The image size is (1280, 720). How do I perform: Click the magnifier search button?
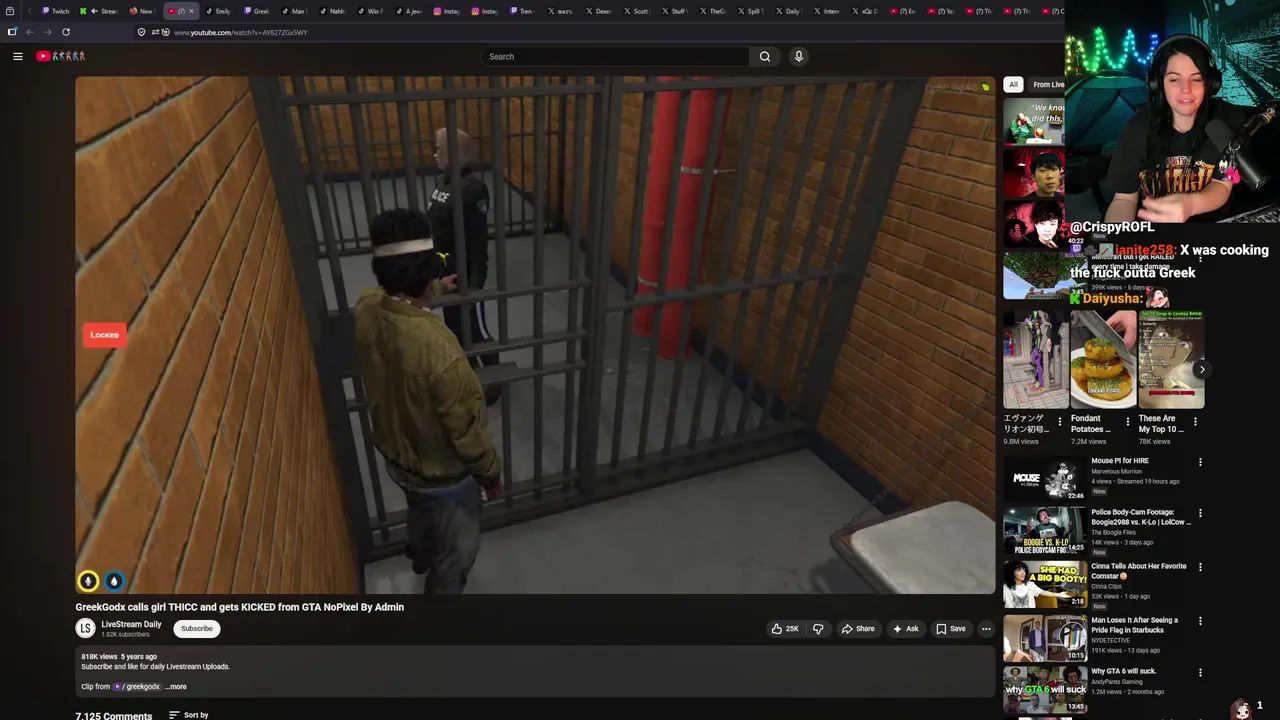(765, 56)
